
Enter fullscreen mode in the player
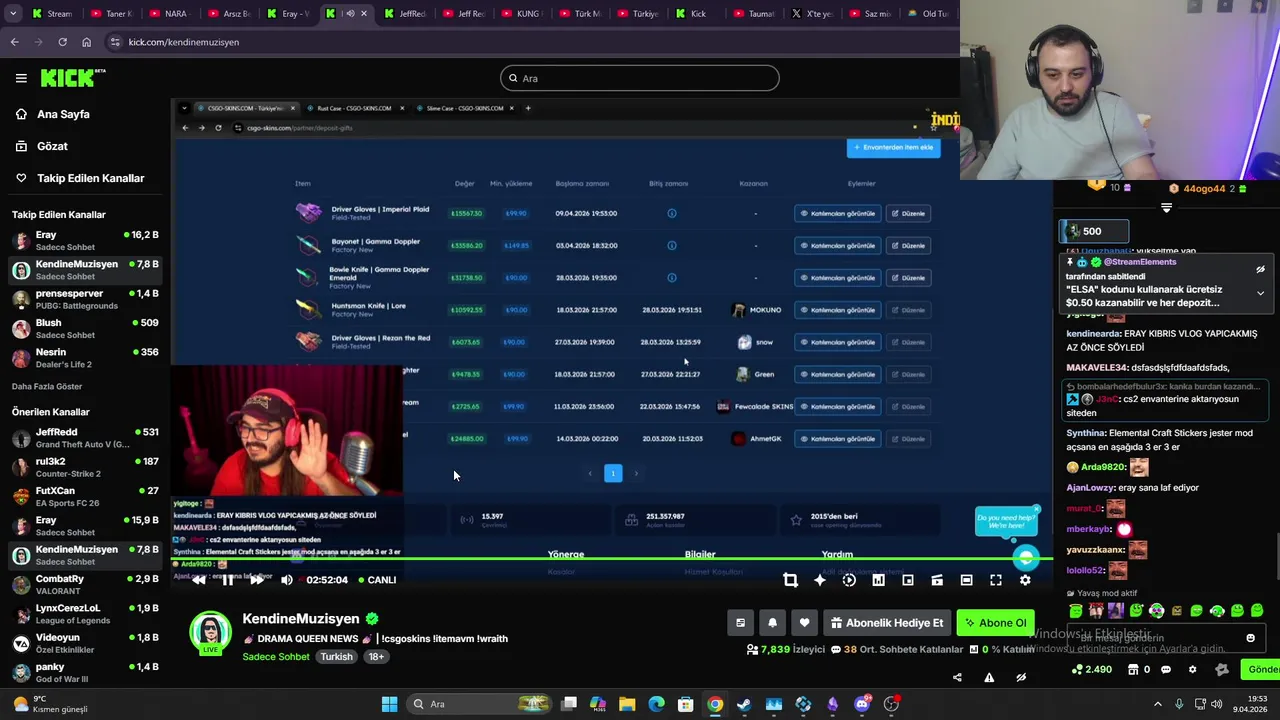[996, 580]
